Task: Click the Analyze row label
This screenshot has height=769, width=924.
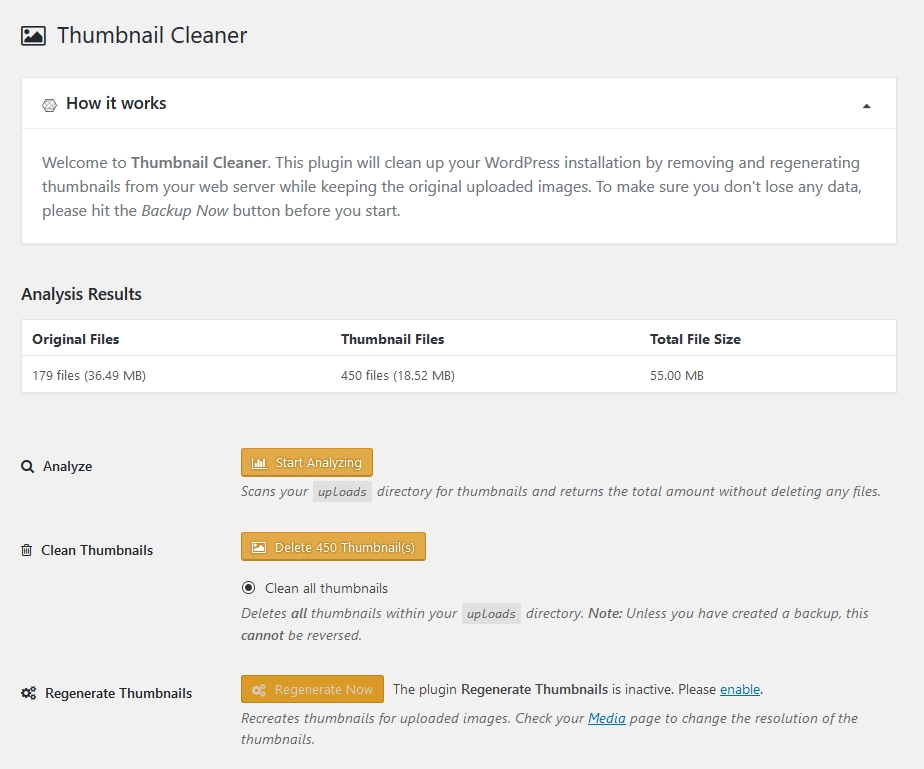Action: (x=68, y=466)
